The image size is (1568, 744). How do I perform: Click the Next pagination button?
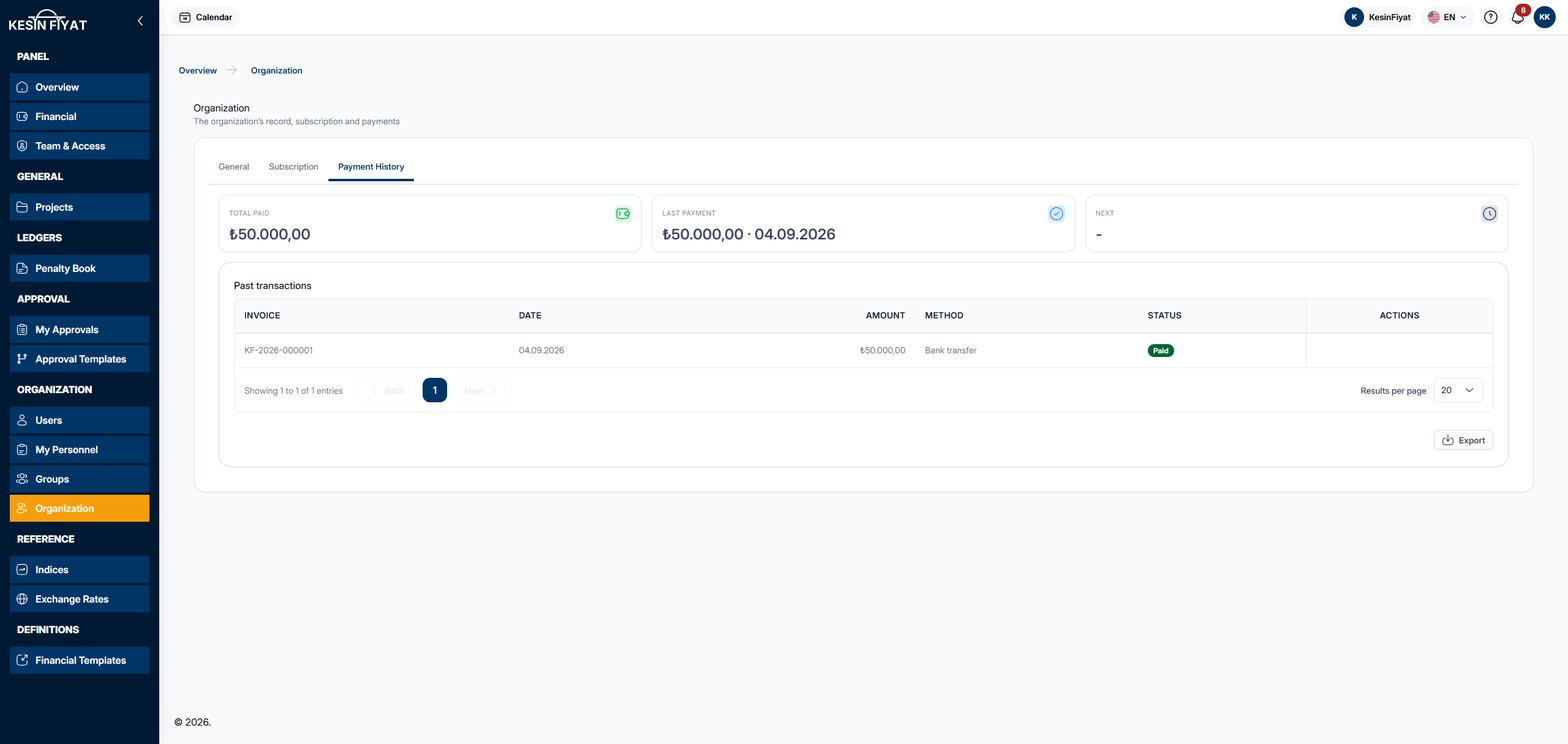(481, 390)
